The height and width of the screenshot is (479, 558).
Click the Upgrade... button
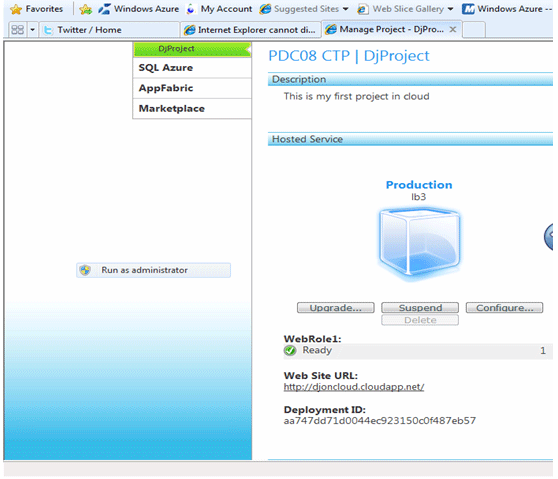(336, 308)
